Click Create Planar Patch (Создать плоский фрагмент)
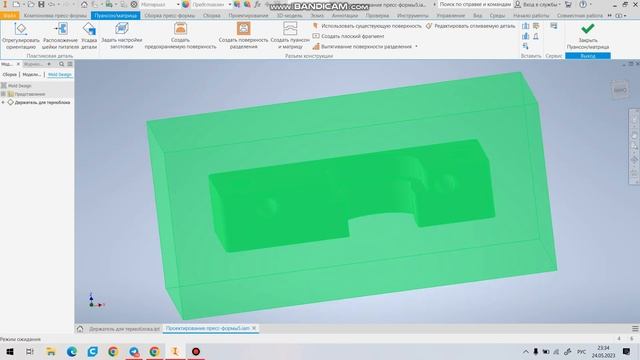This screenshot has width=640, height=360. (348, 36)
